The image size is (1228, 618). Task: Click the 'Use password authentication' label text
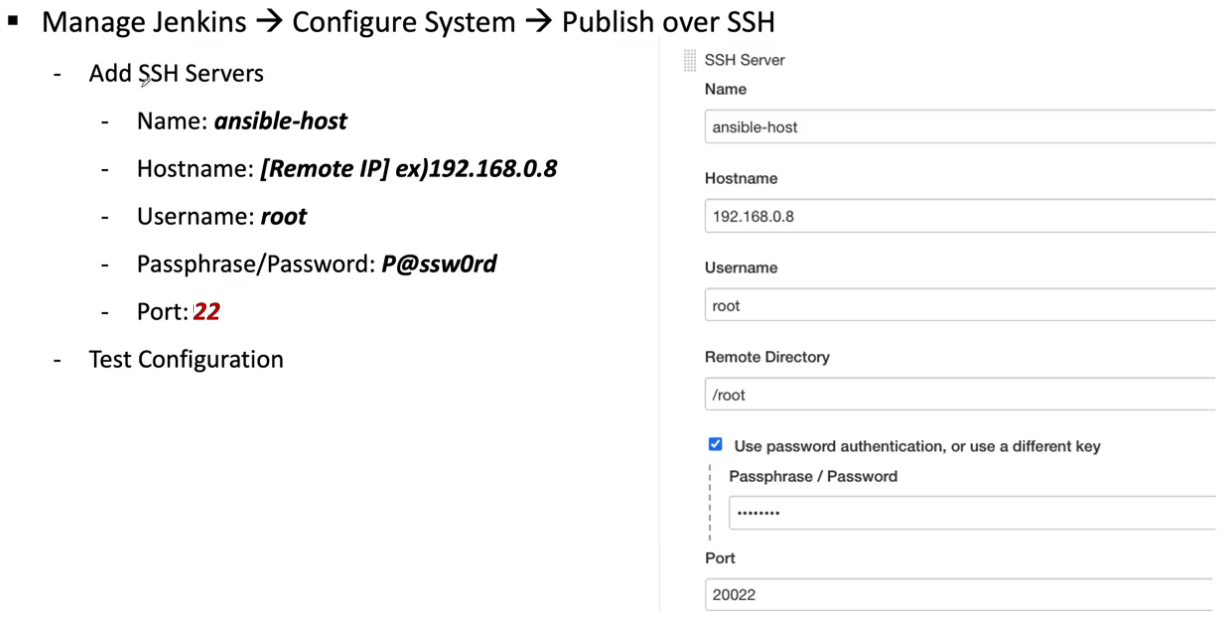point(917,446)
